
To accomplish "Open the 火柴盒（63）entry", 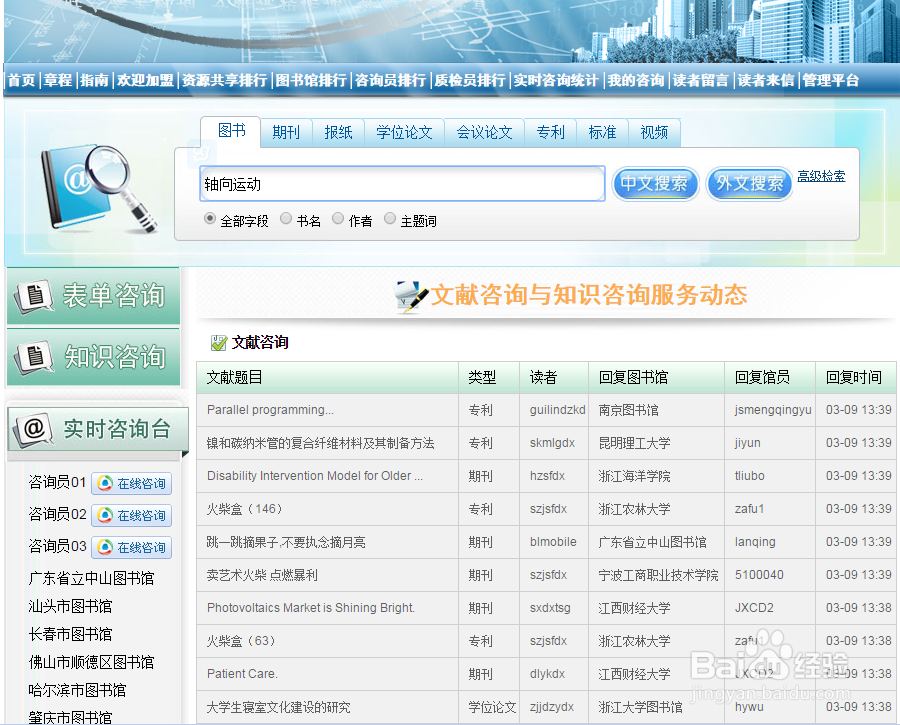I will [241, 641].
